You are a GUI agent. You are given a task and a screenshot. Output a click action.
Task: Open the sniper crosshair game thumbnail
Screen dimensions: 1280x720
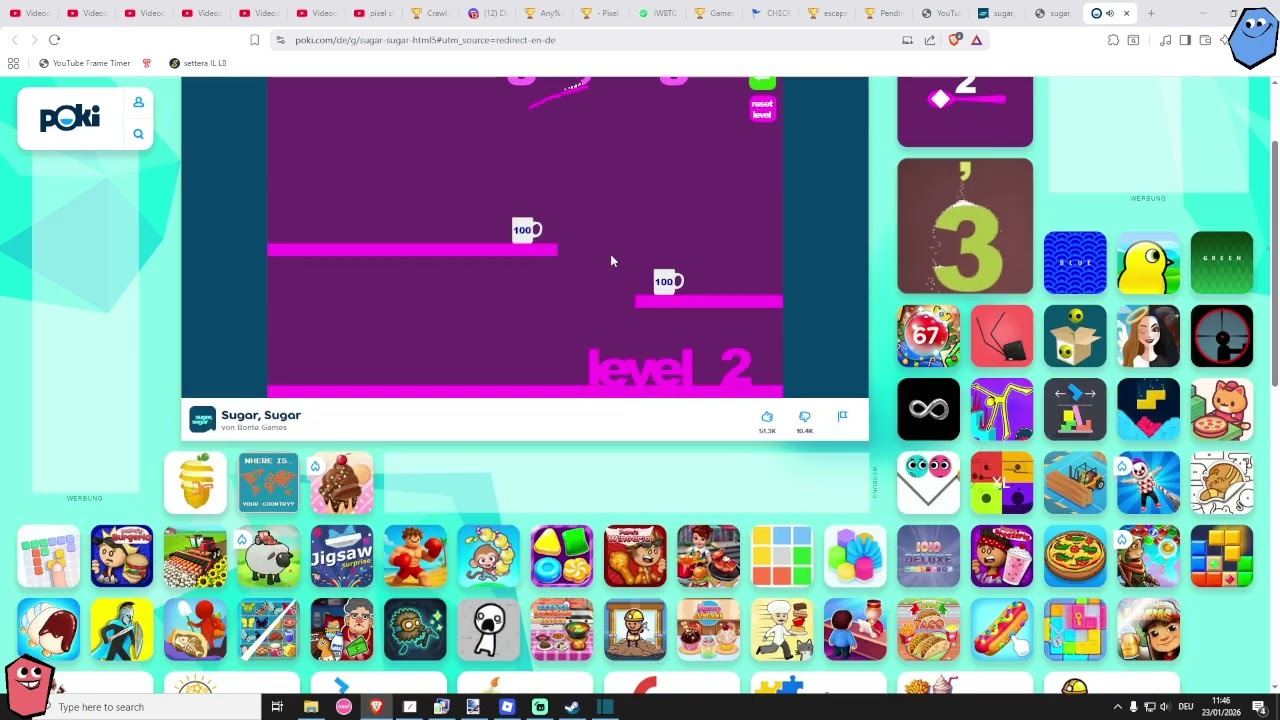[x=1222, y=336]
